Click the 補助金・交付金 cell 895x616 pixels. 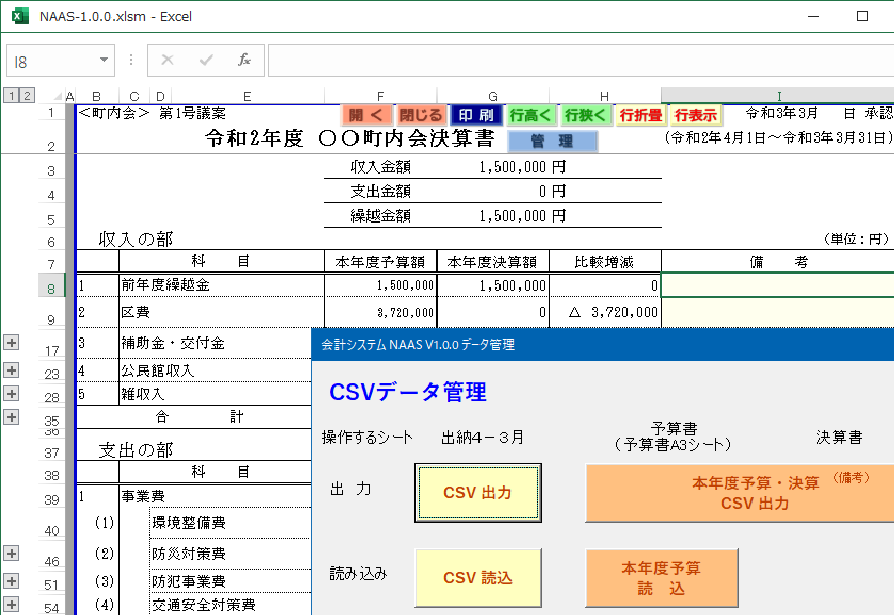[x=216, y=343]
